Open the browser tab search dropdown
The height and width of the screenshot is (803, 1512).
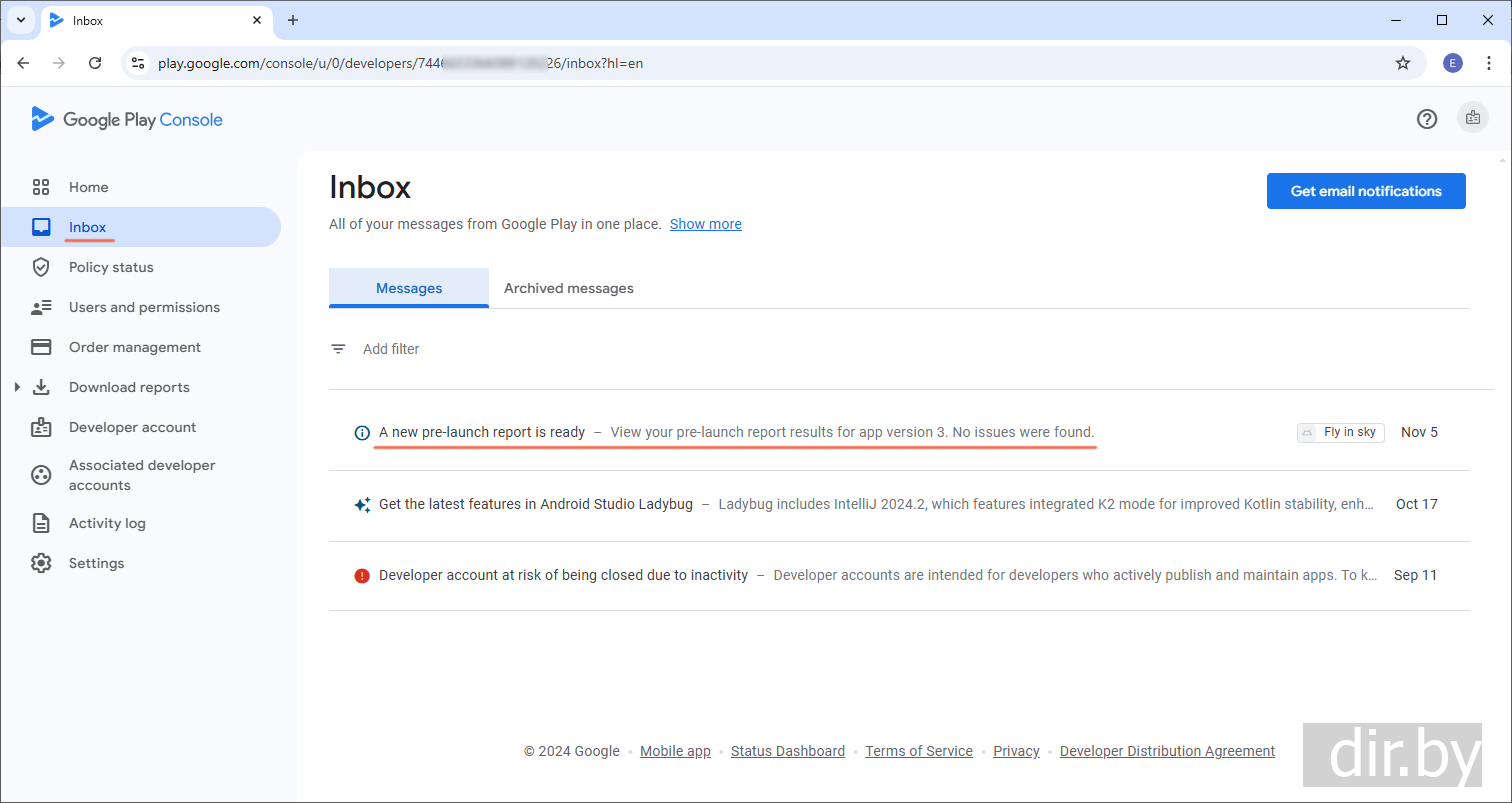20,20
